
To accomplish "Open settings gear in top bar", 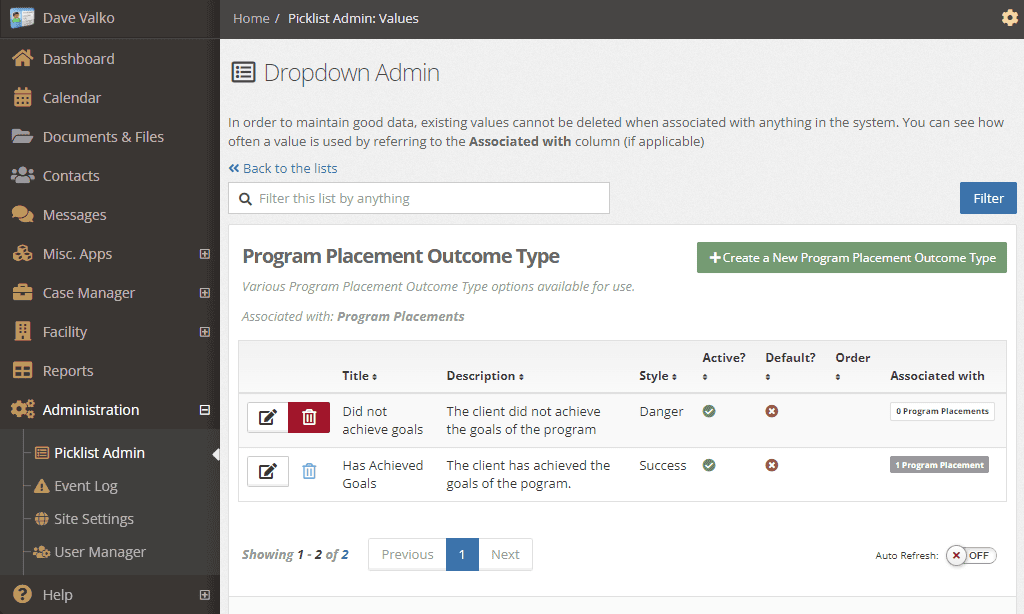I will click(1009, 18).
